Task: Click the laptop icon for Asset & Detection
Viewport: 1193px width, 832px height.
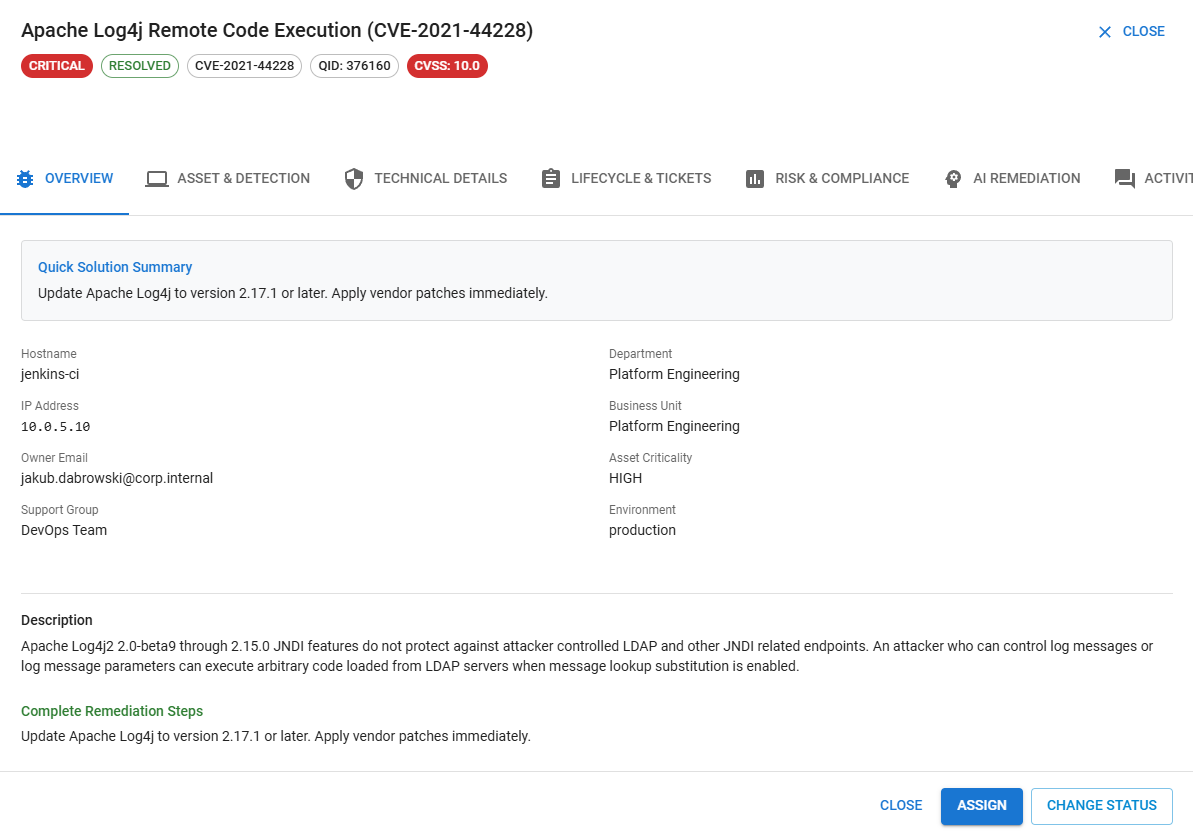Action: (157, 179)
